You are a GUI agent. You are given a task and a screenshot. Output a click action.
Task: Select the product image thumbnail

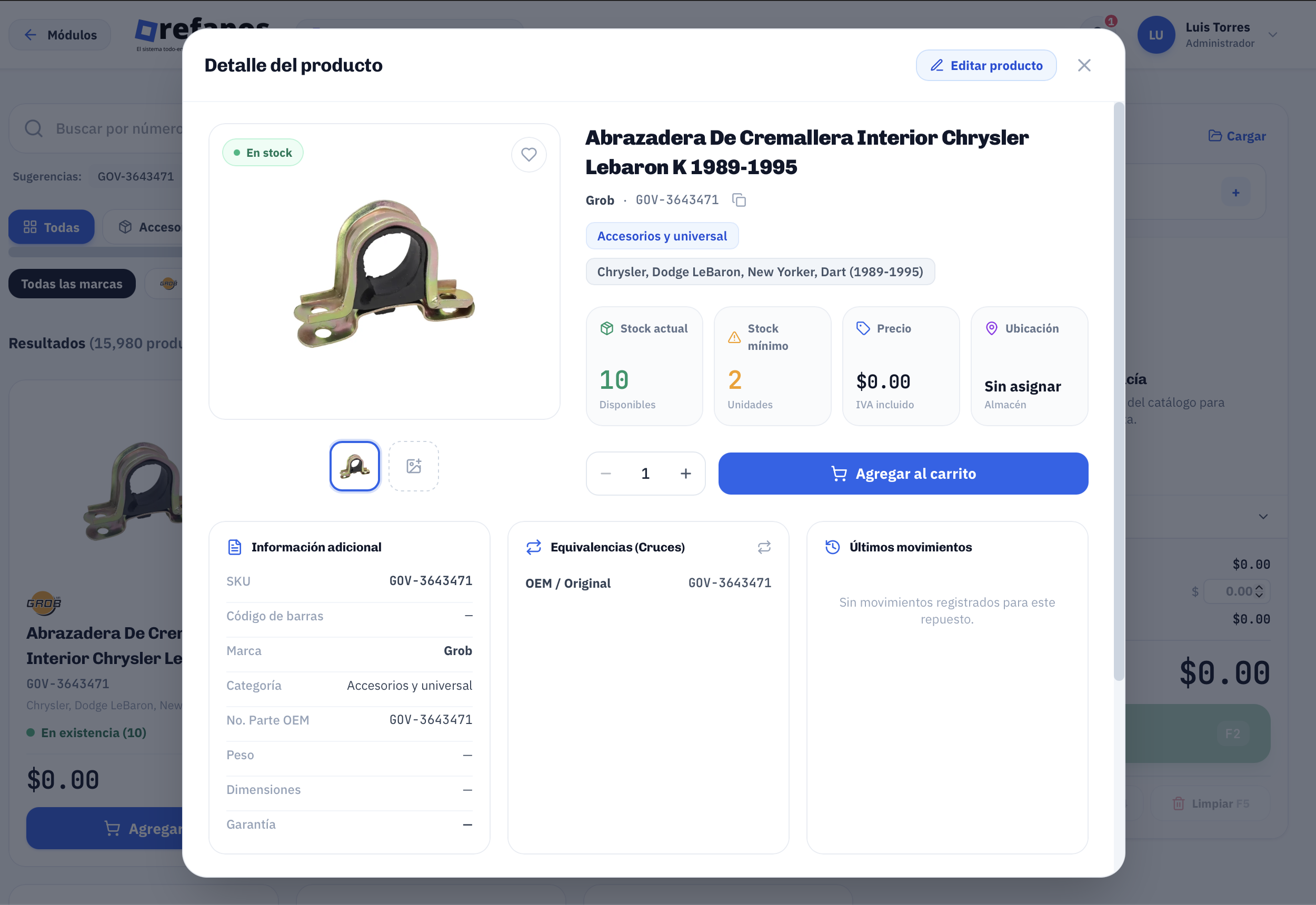pyautogui.click(x=354, y=466)
